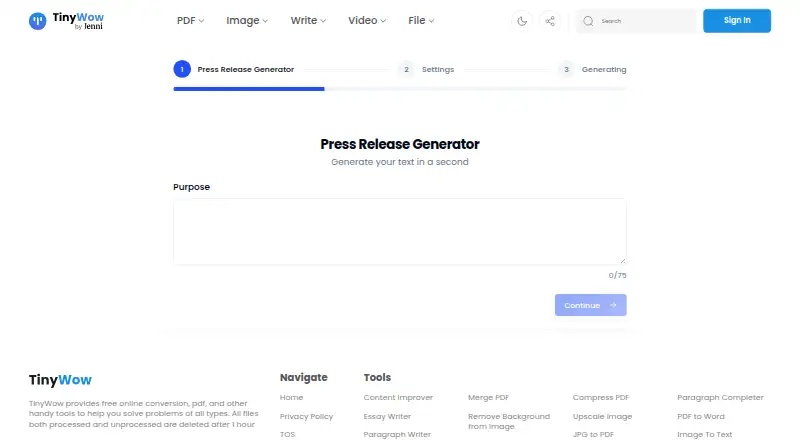800x440 pixels.
Task: Open the JPG to PDF link
Action: [593, 434]
